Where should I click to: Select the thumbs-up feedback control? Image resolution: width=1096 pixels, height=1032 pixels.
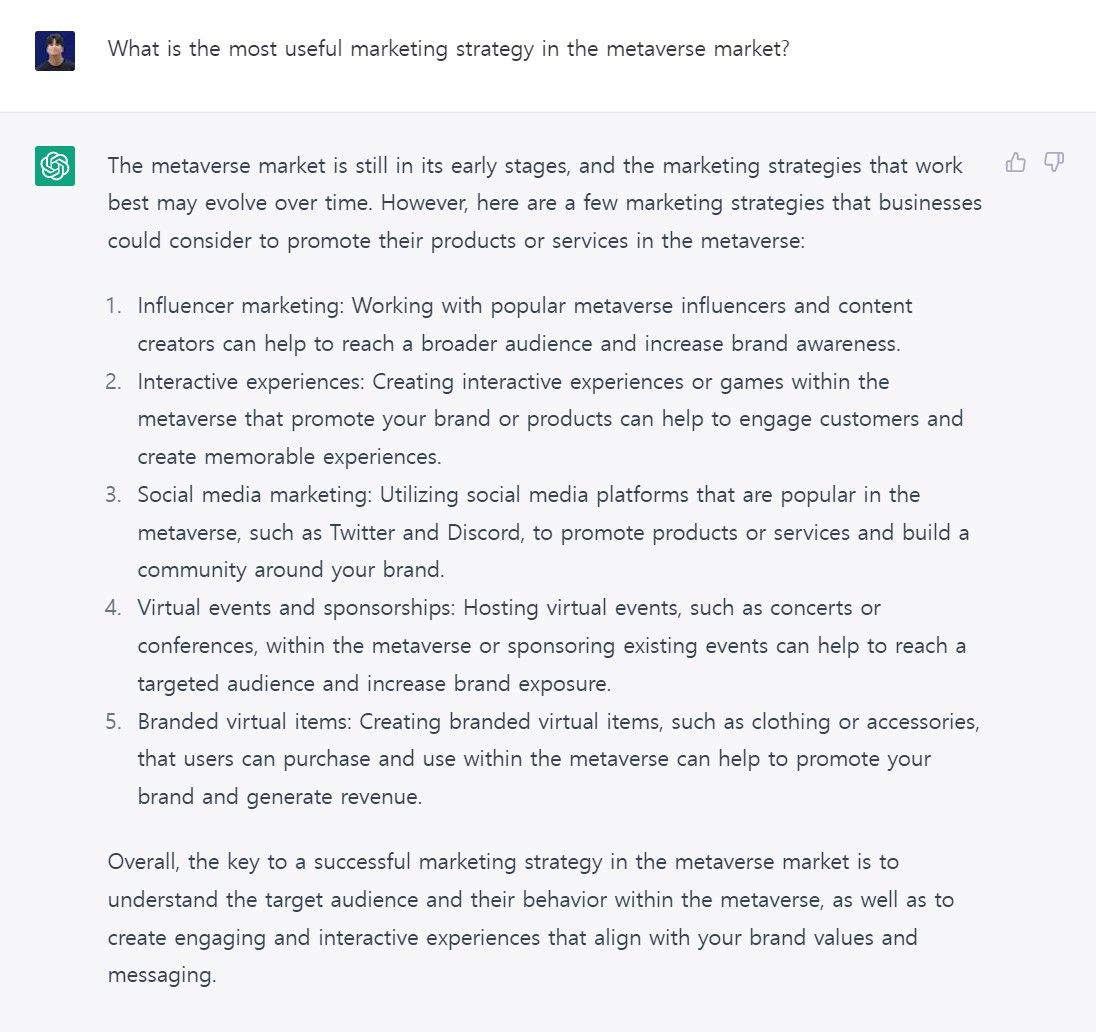click(1016, 162)
